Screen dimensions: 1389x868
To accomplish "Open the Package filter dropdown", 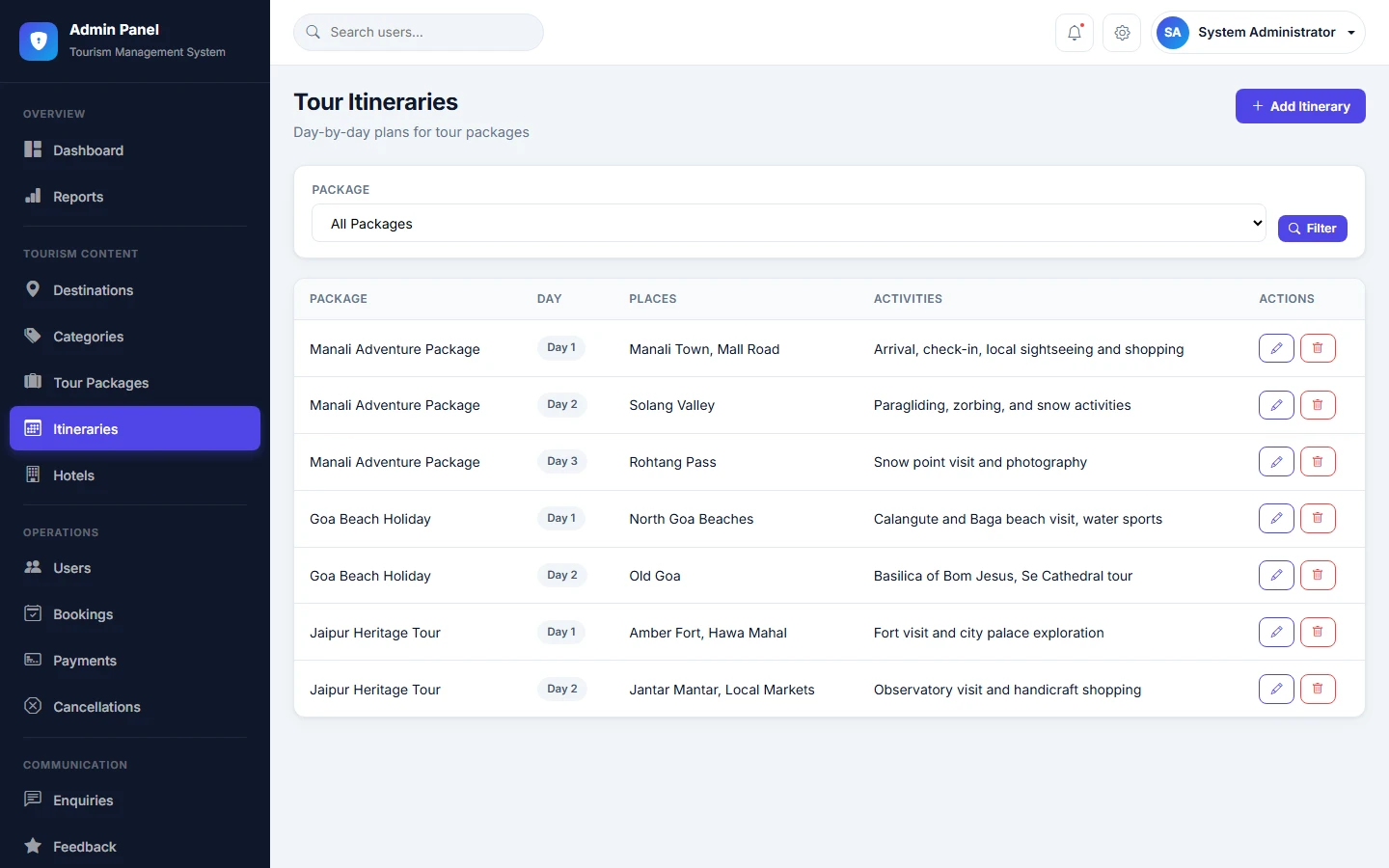I will [788, 223].
